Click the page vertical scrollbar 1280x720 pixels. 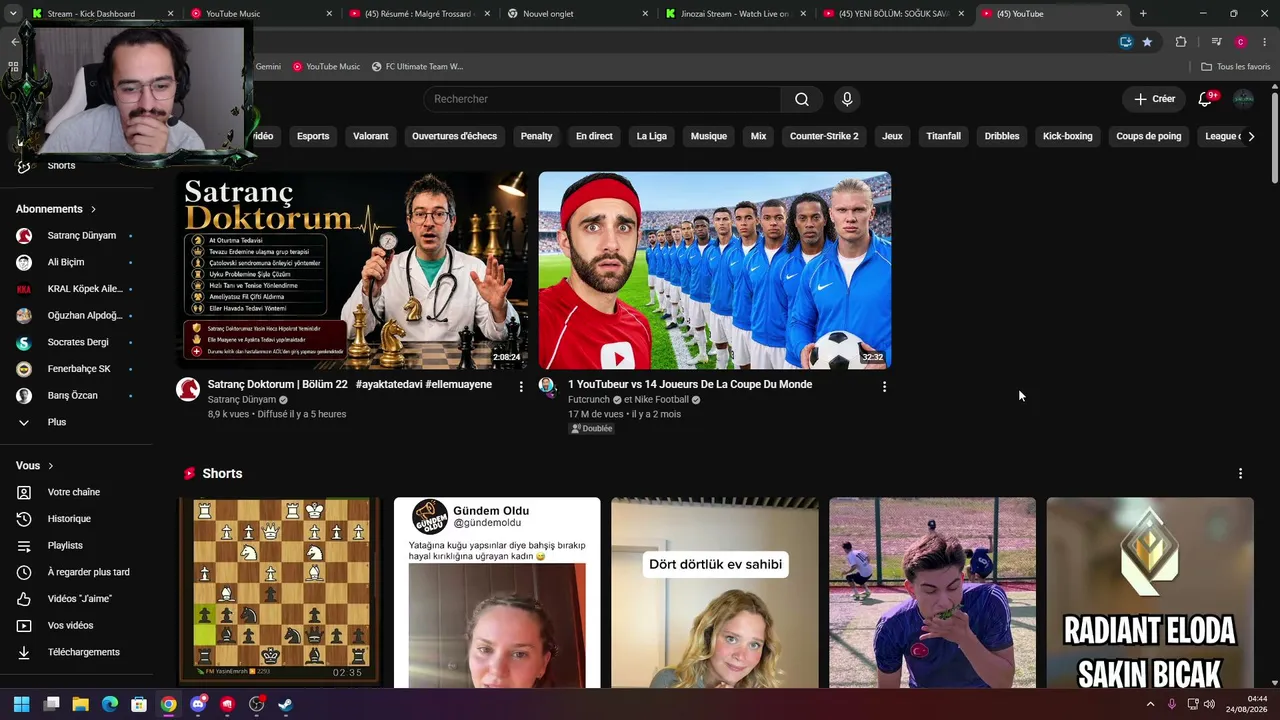1274,136
